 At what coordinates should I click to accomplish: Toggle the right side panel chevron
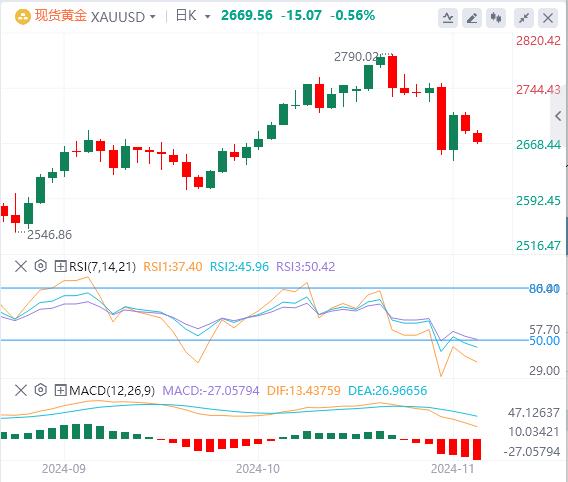(x=559, y=116)
